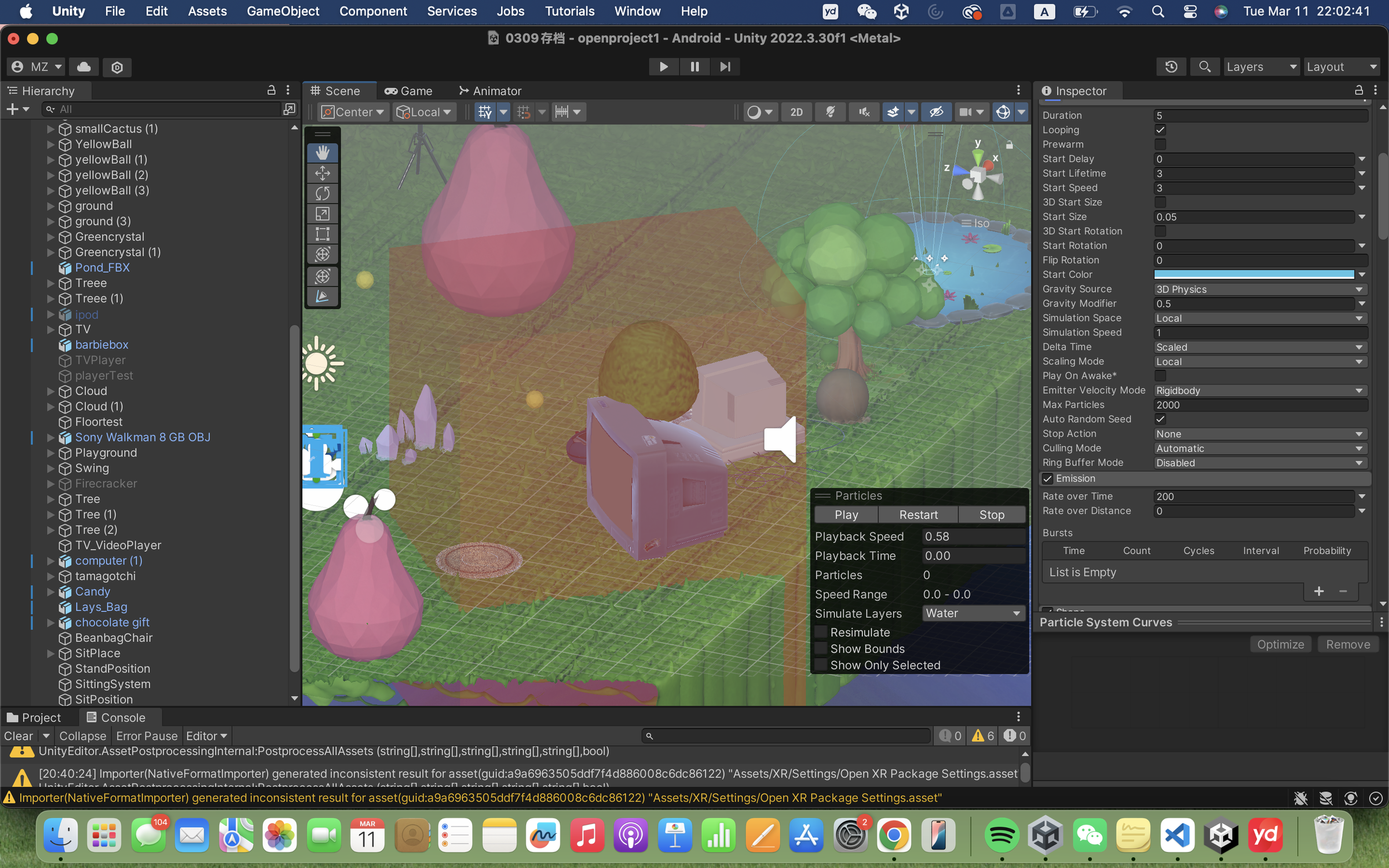Viewport: 1389px width, 868px height.
Task: Select the Rotate tool
Action: coord(322,193)
